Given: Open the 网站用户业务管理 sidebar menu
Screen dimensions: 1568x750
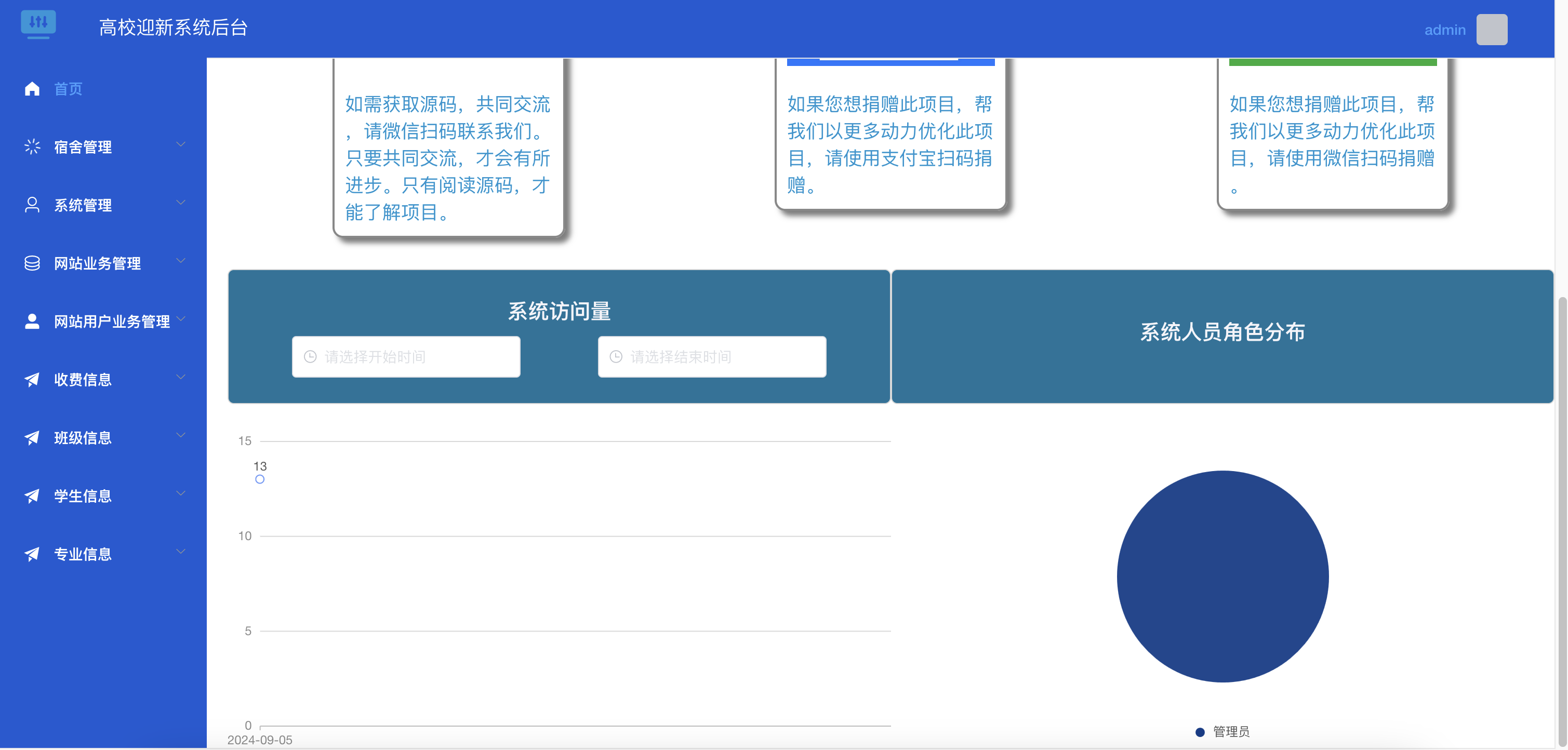Looking at the screenshot, I should pyautogui.click(x=103, y=321).
